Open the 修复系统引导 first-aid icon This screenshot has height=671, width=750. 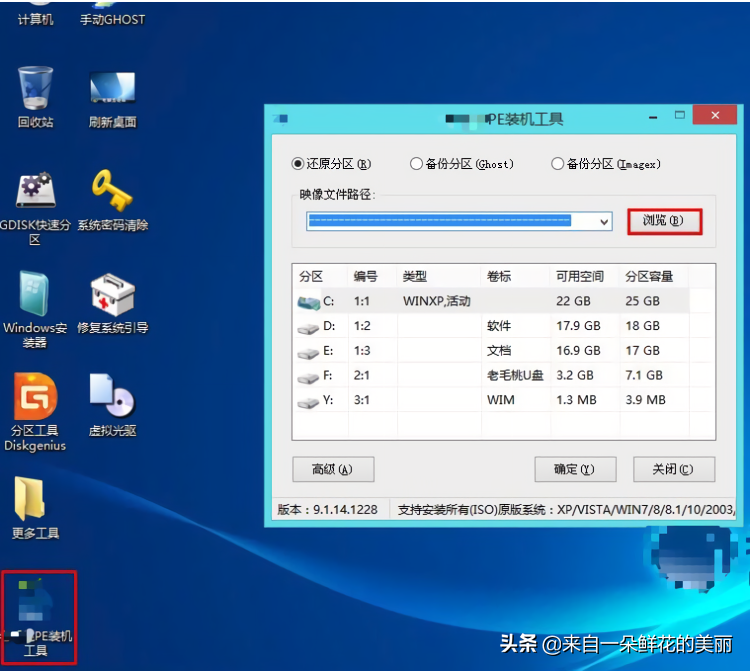point(112,303)
